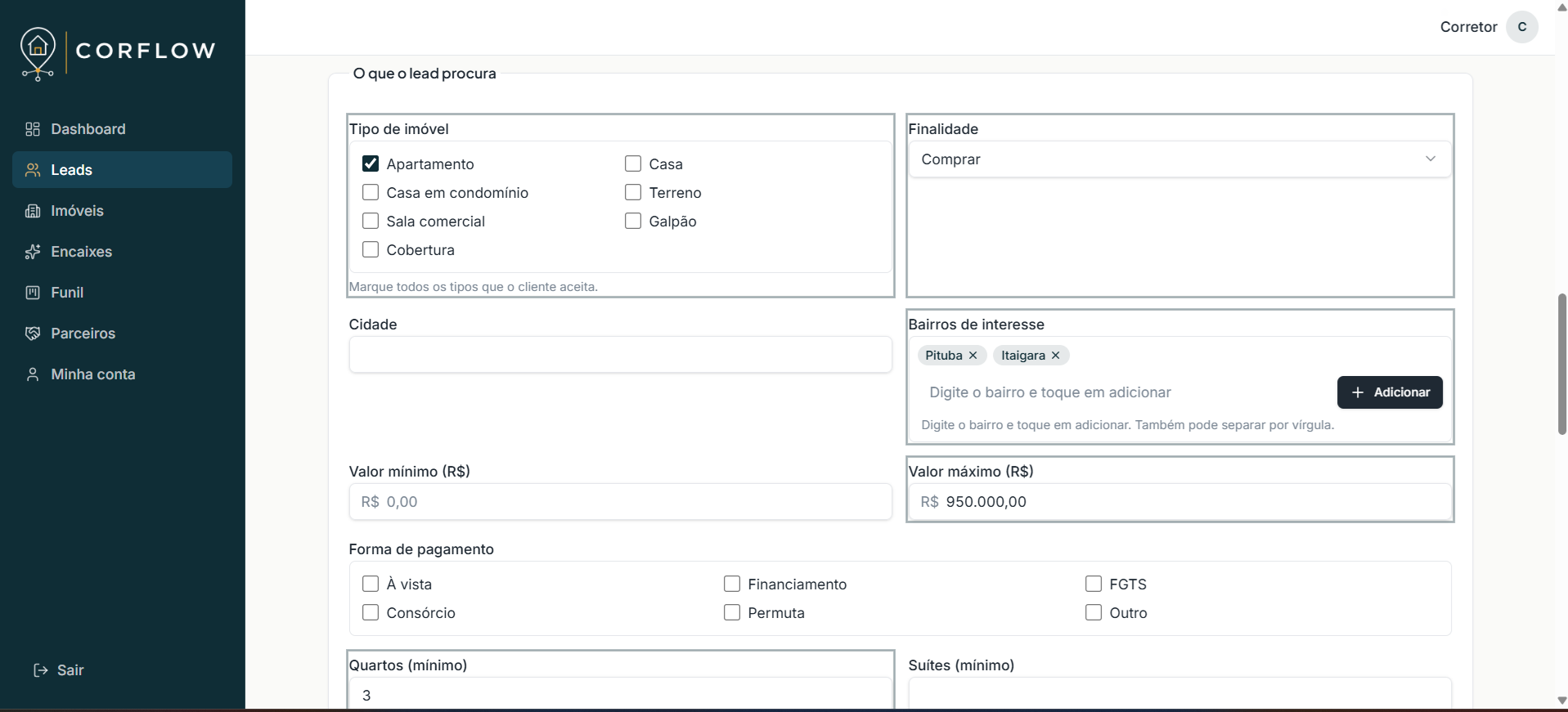Click the Sair logout link
Screen dimensions: 1568x712
59,670
